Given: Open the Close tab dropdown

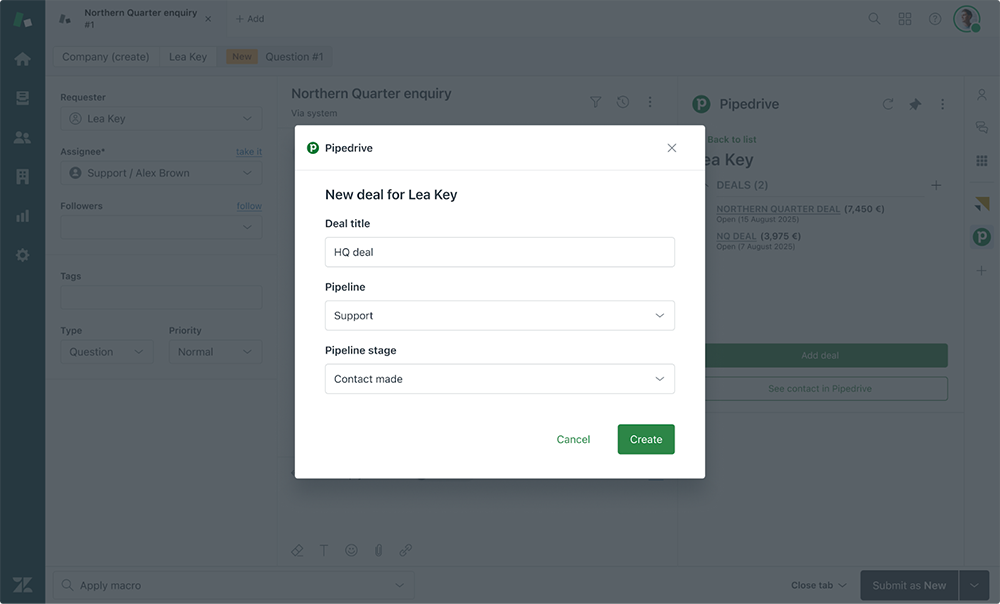Looking at the screenshot, I should pos(819,585).
